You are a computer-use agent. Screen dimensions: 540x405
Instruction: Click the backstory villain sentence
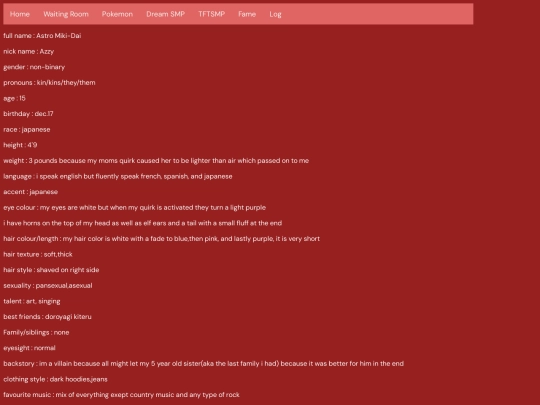[204, 363]
